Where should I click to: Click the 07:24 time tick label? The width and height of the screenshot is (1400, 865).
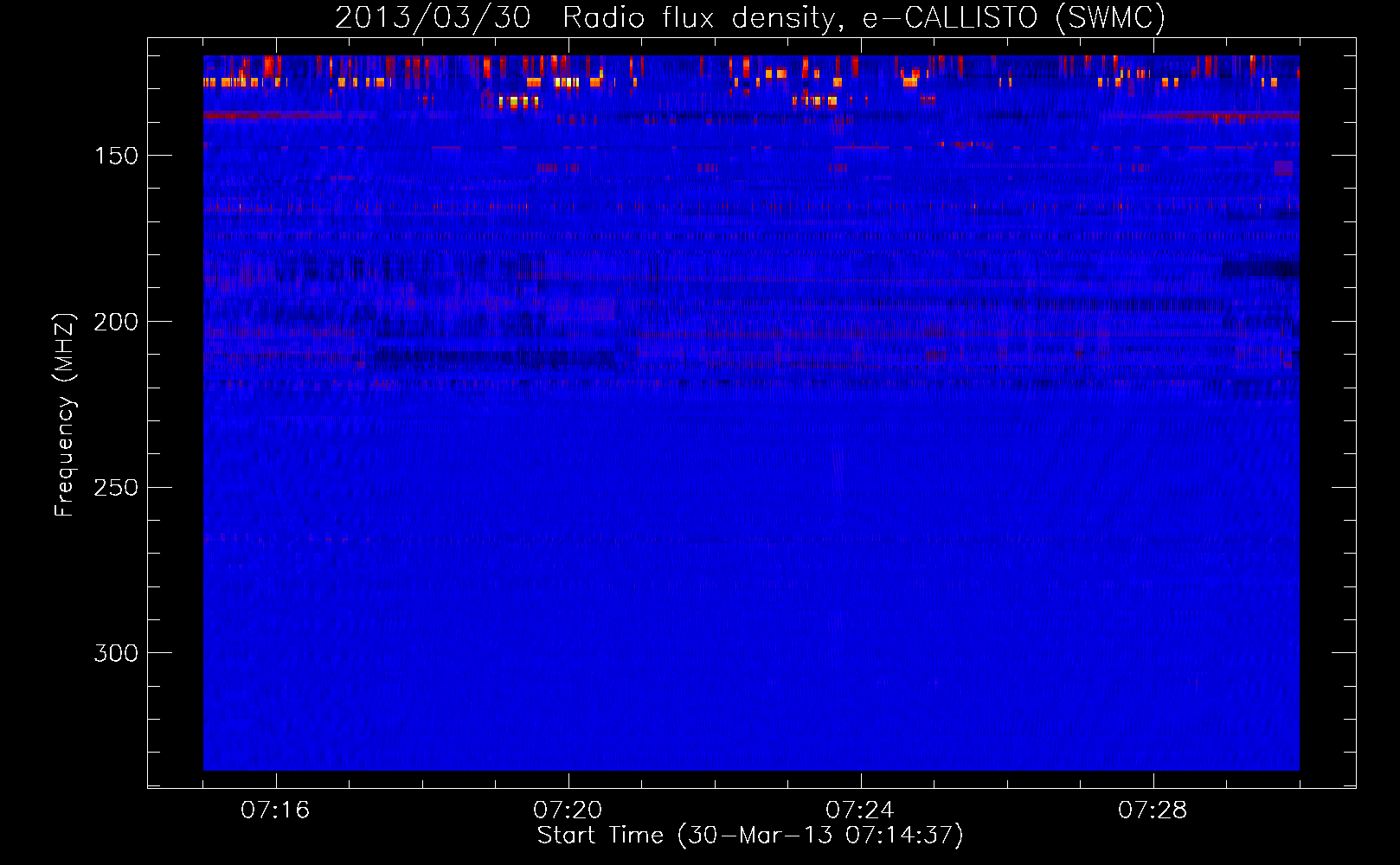pos(860,811)
